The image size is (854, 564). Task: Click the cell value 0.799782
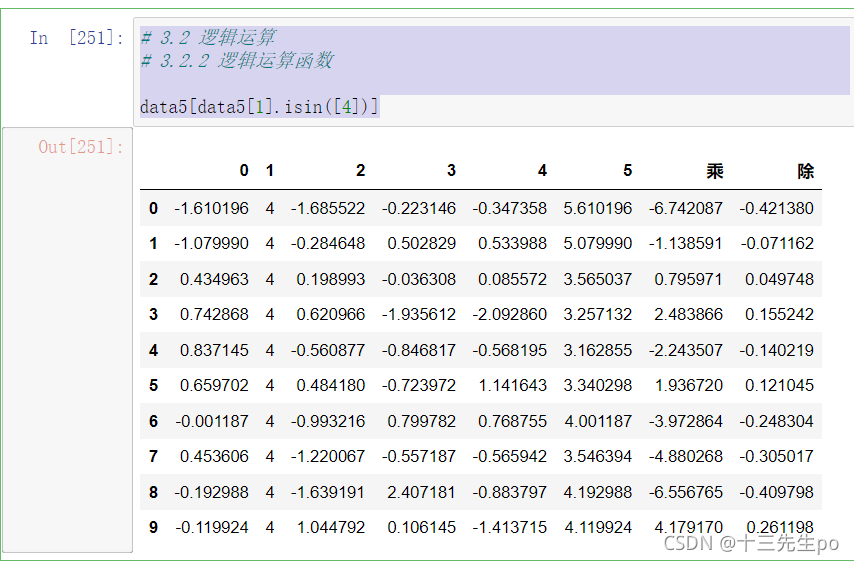pos(422,421)
